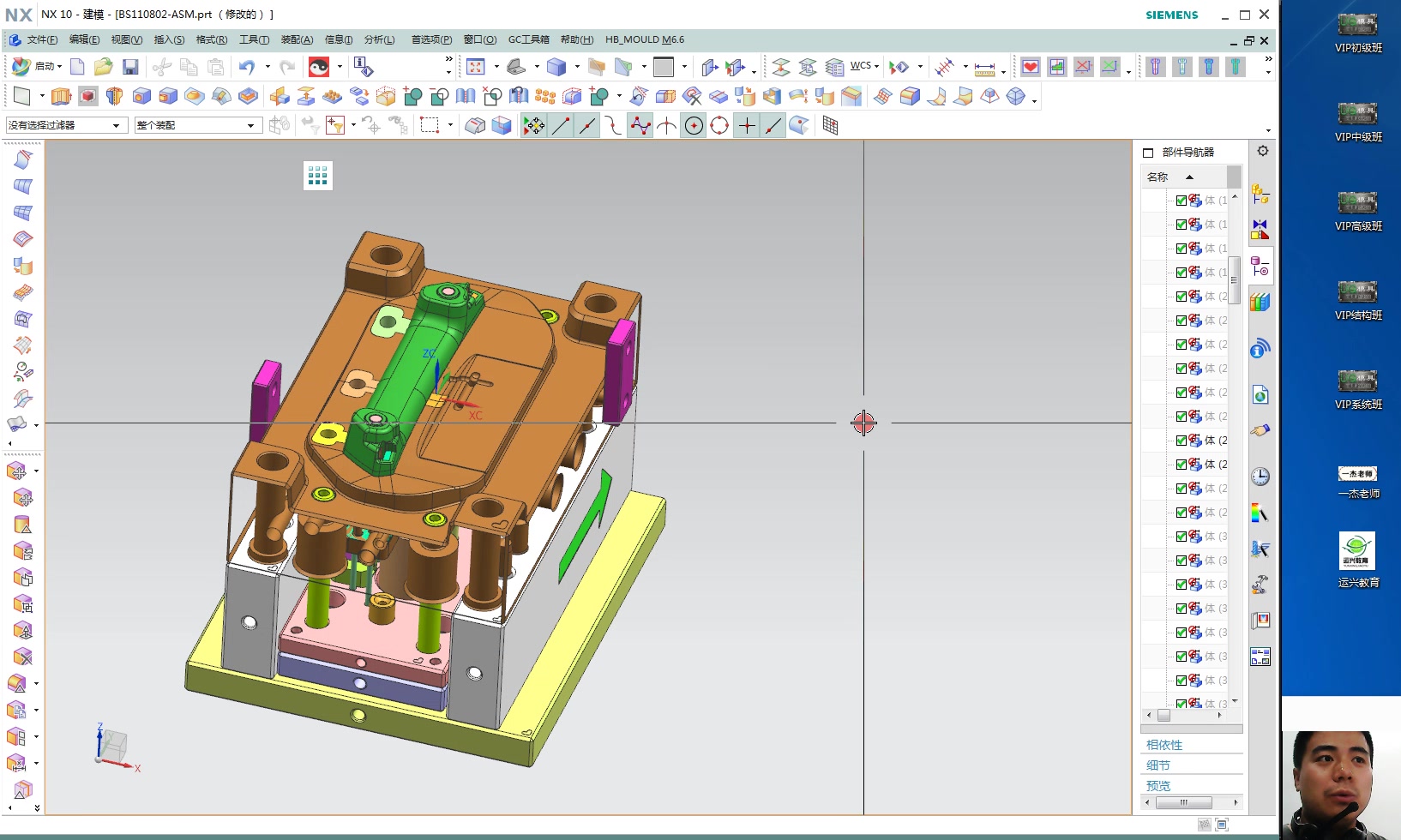Click the red heart icon in toolbar
This screenshot has width=1401, height=840.
[x=1031, y=67]
